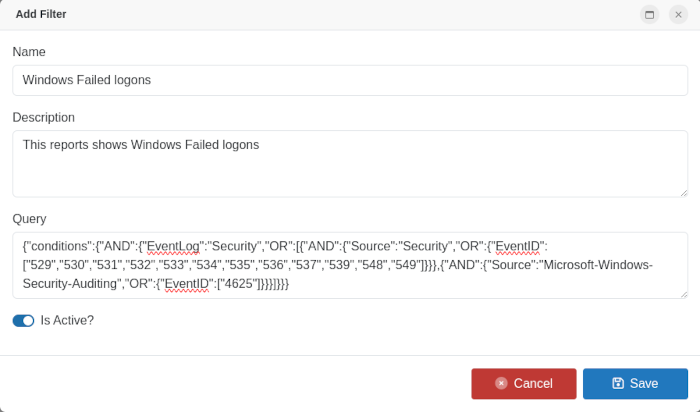This screenshot has height=412, width=700.
Task: Click the Query field label
Action: (30, 219)
